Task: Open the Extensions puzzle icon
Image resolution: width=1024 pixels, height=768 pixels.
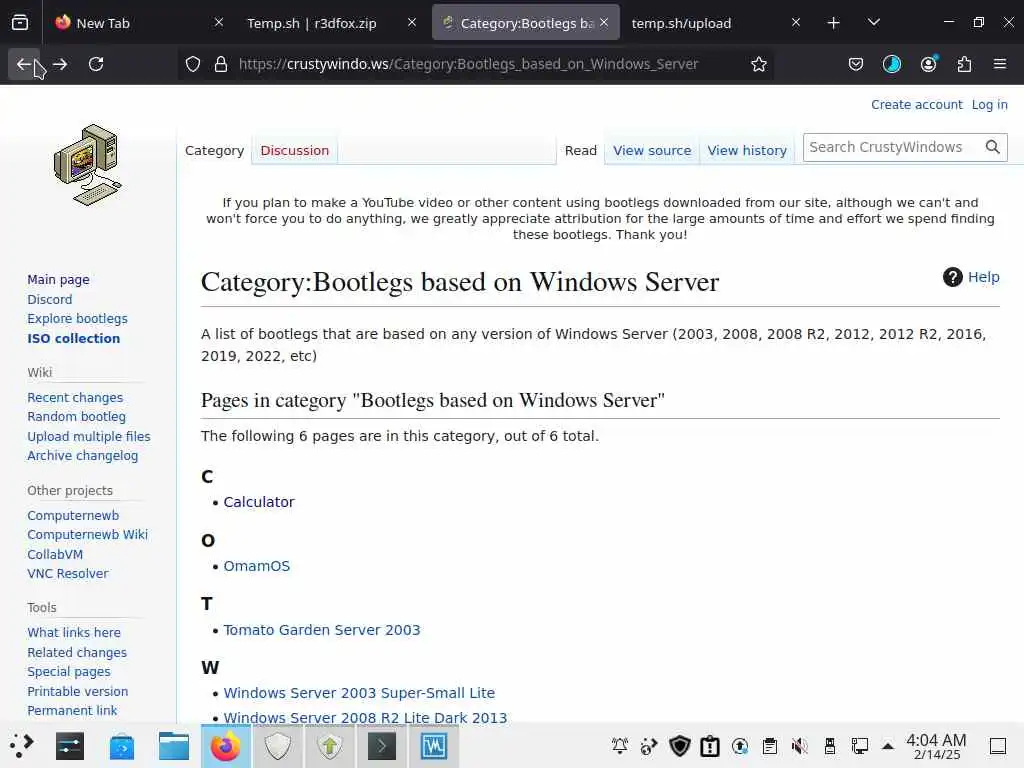Action: click(964, 64)
